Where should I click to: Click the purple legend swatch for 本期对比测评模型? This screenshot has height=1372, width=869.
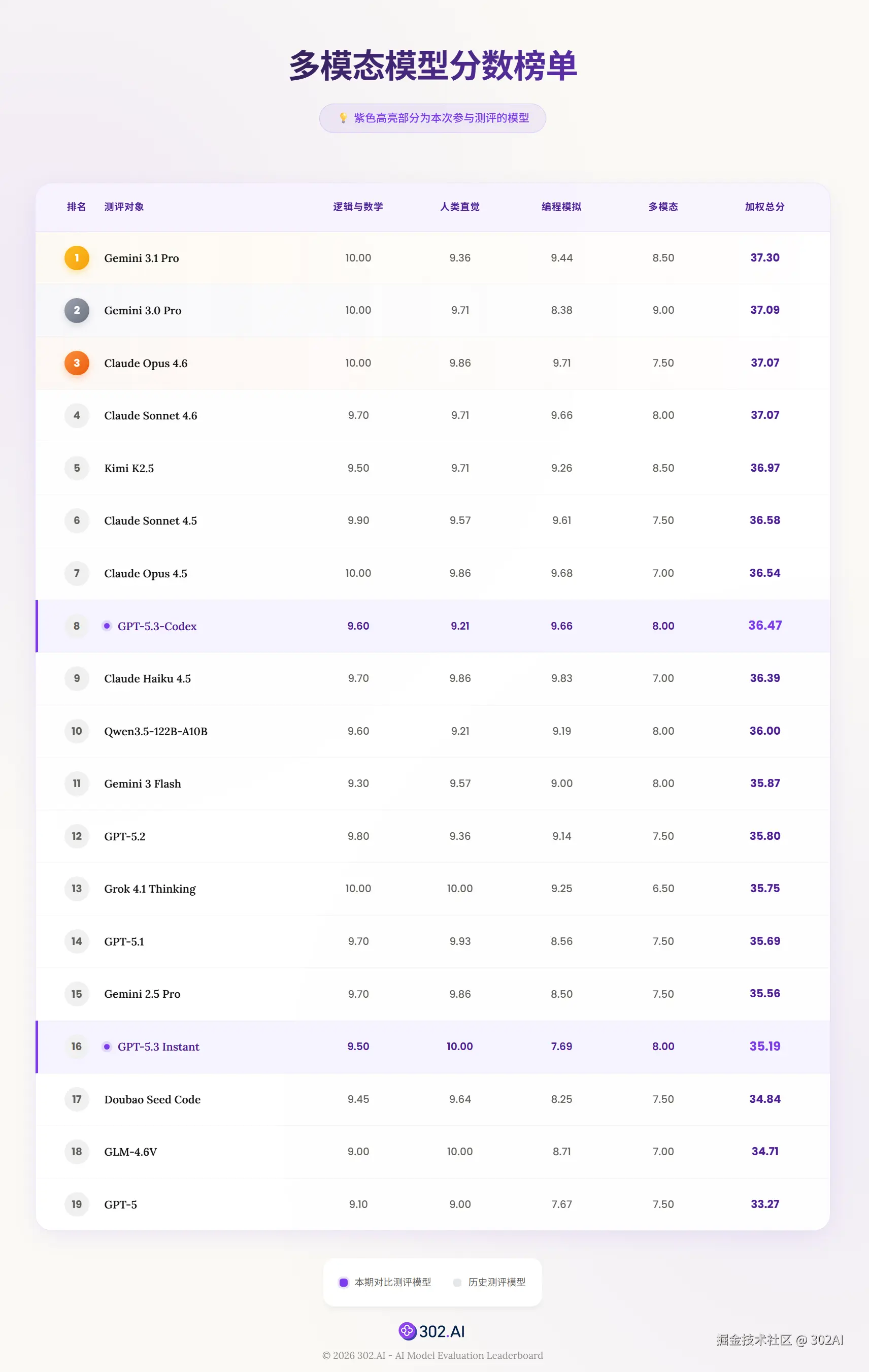click(343, 1282)
